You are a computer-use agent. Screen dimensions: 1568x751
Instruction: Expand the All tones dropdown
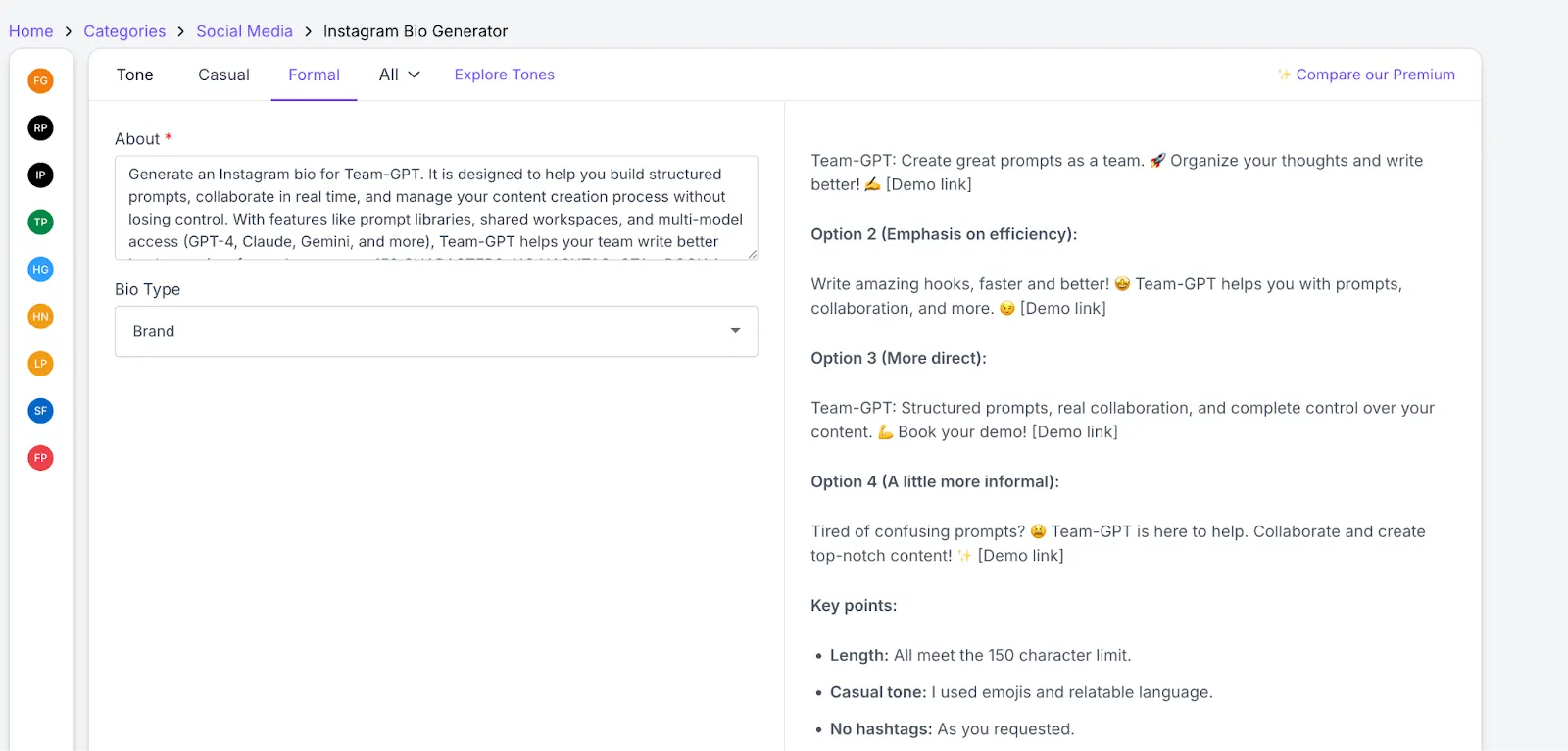pyautogui.click(x=399, y=75)
